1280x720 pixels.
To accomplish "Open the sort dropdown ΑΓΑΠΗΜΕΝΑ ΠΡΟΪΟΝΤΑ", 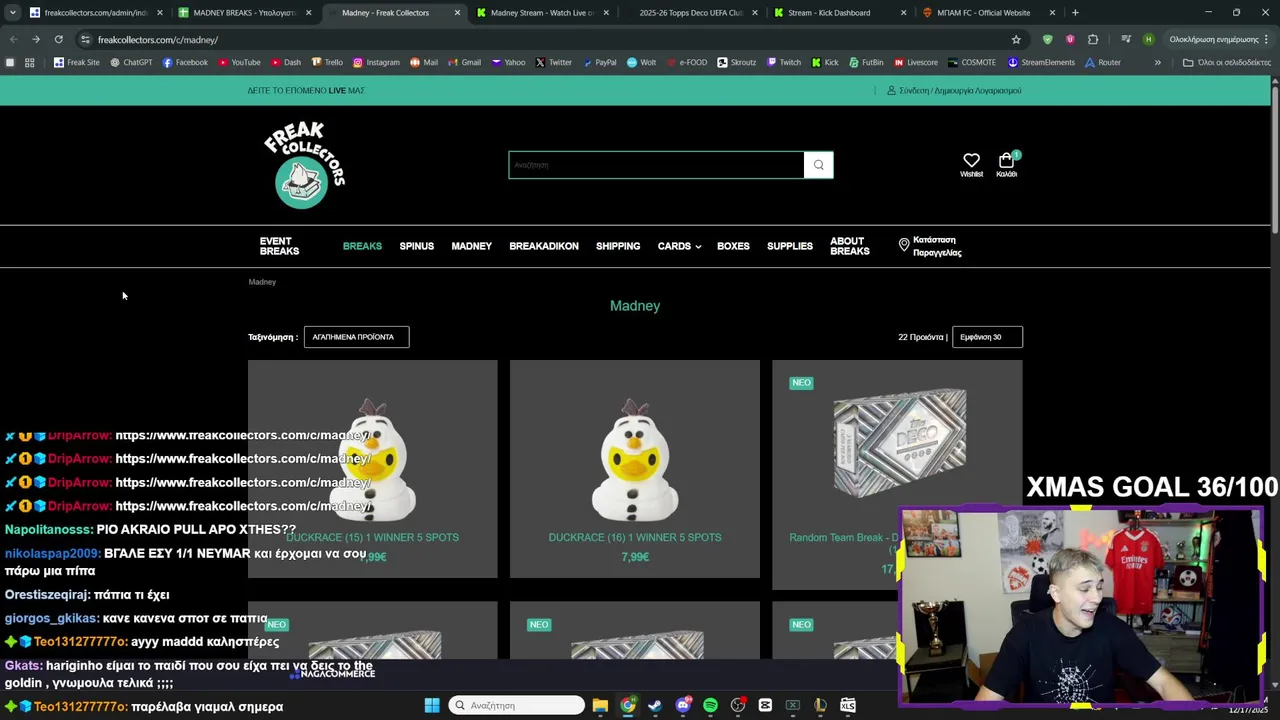I will (356, 337).
